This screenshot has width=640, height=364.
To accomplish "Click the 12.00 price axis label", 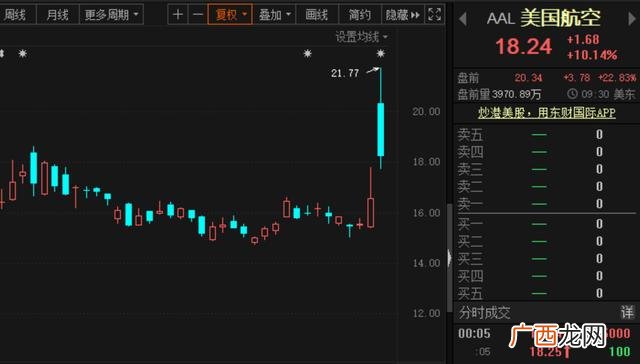I will pos(426,314).
